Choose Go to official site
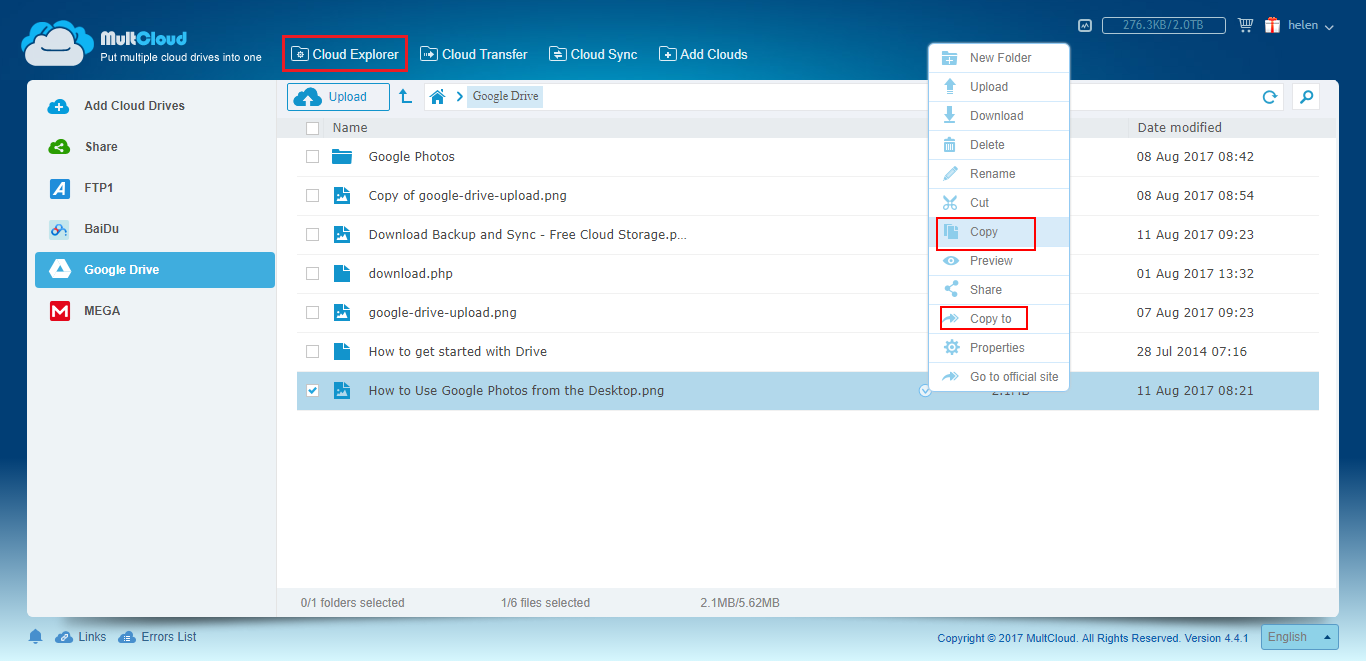1366x662 pixels. coord(999,377)
